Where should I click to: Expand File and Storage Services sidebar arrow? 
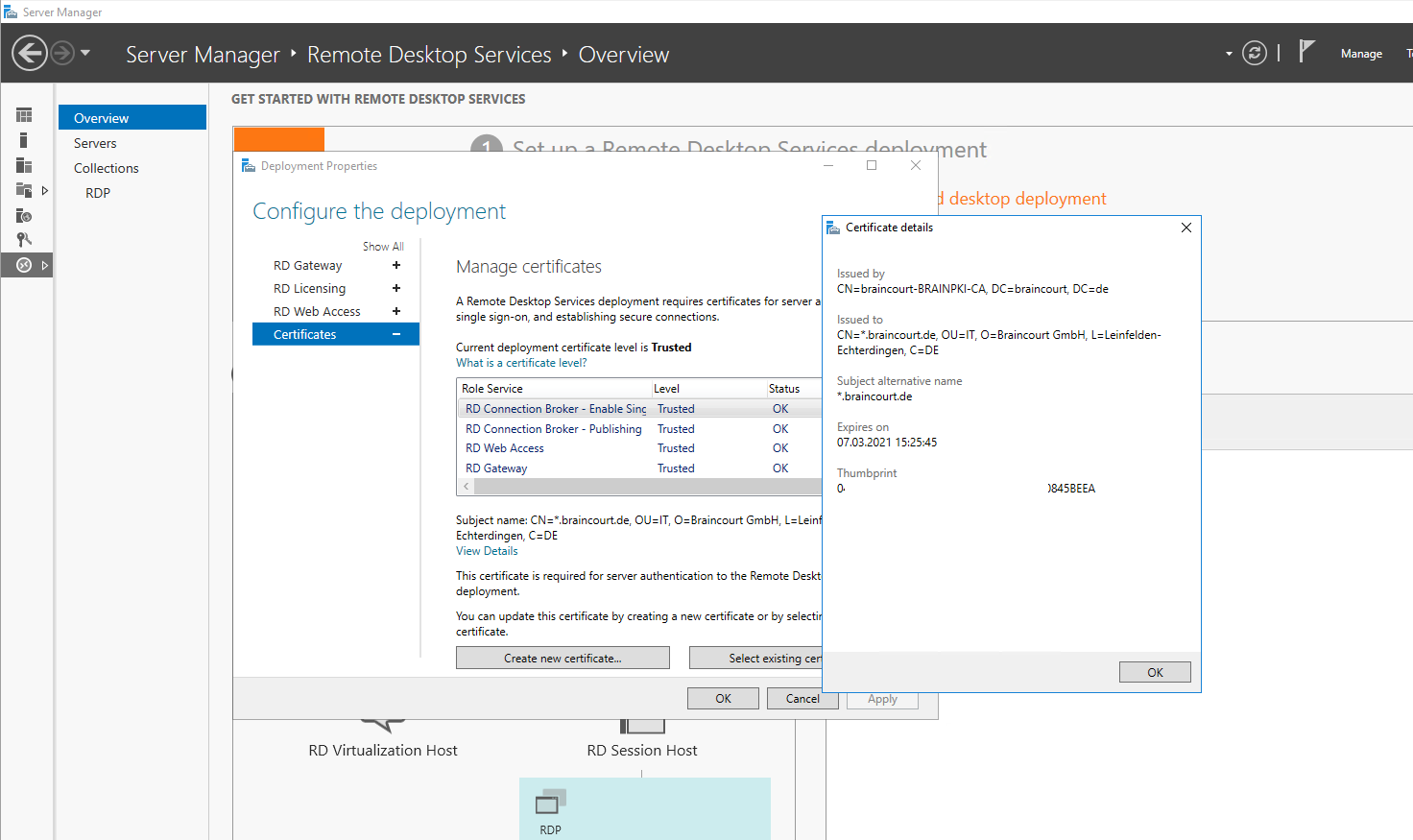(45, 190)
